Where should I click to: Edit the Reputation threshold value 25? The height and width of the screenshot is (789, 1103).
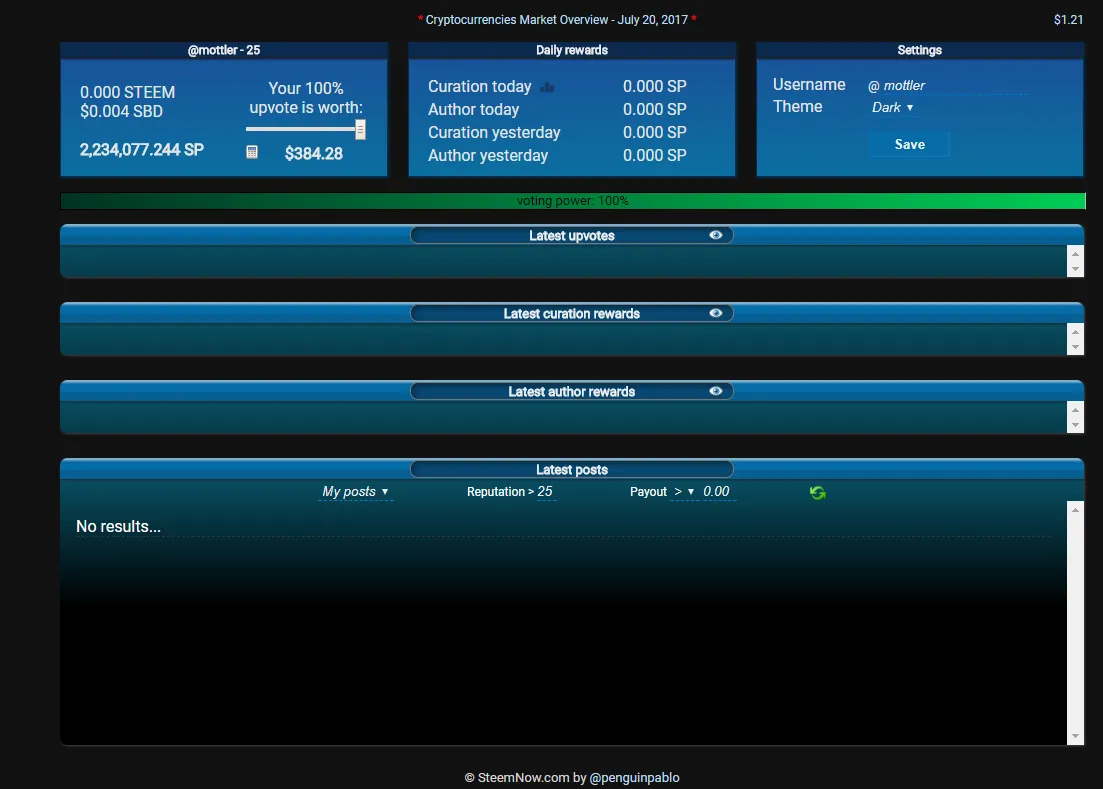(545, 492)
